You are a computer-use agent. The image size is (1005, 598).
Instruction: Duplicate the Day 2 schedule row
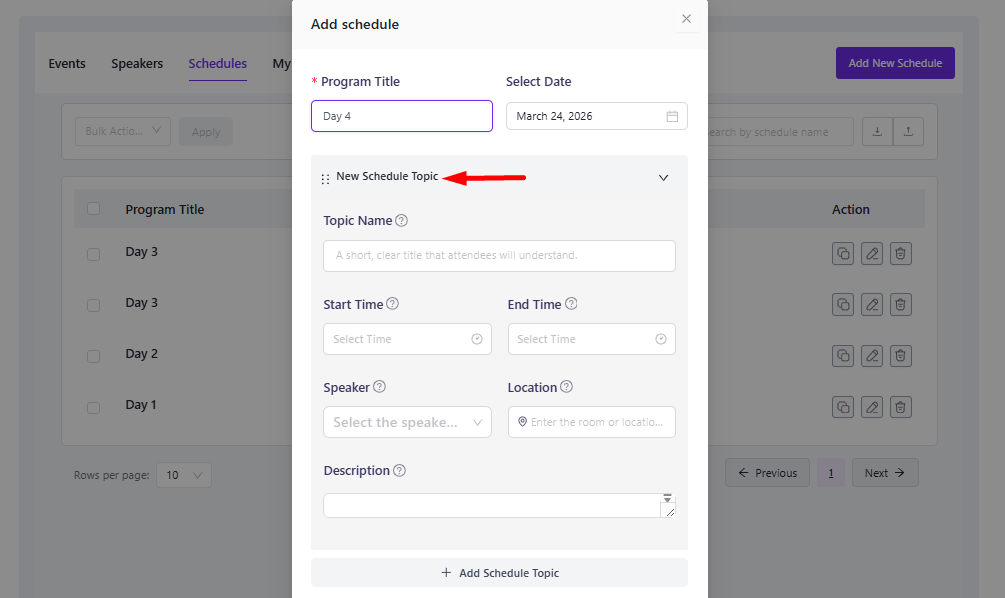click(x=843, y=355)
